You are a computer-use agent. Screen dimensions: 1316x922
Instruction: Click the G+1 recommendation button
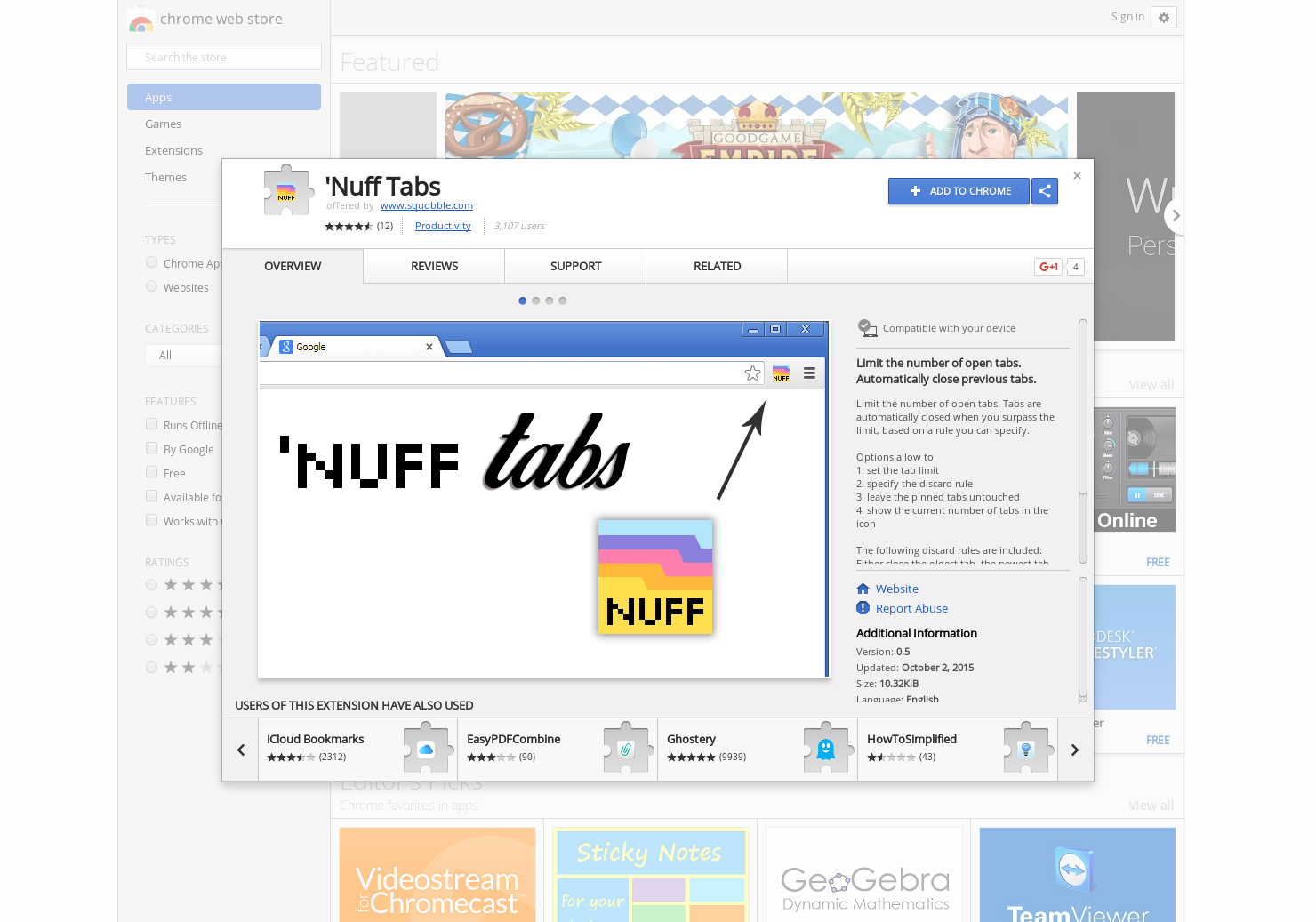[1047, 266]
